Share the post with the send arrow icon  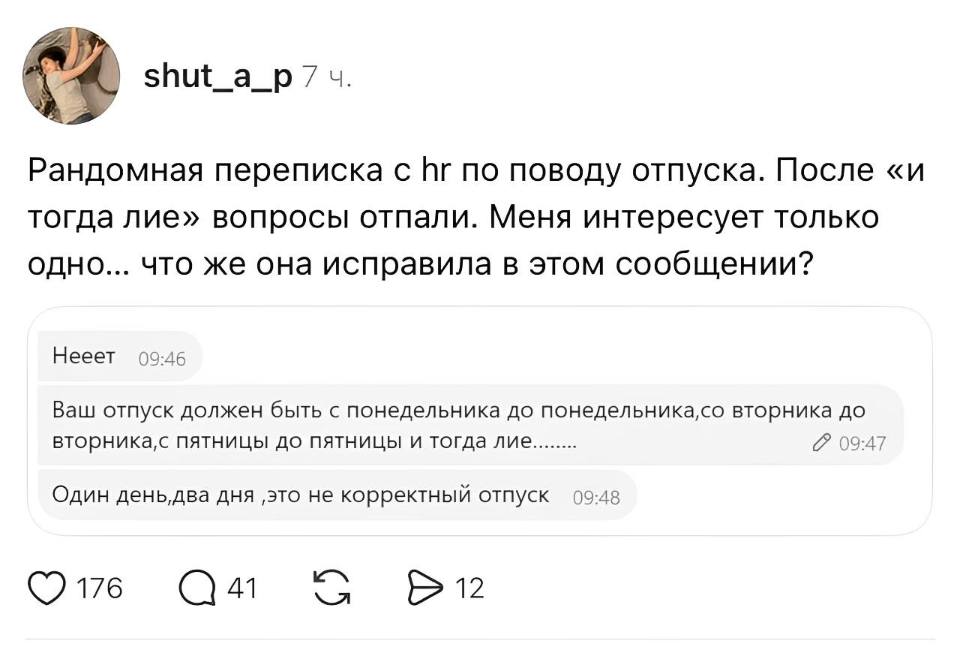tap(427, 587)
